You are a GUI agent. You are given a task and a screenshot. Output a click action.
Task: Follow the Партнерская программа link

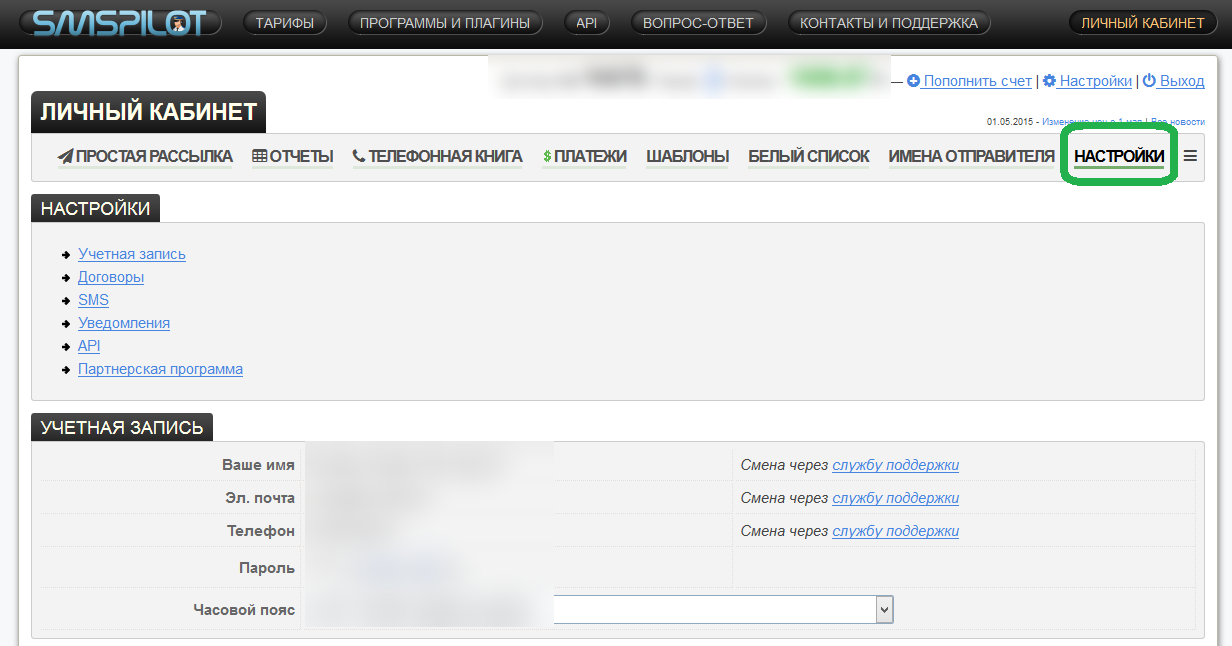click(x=160, y=369)
